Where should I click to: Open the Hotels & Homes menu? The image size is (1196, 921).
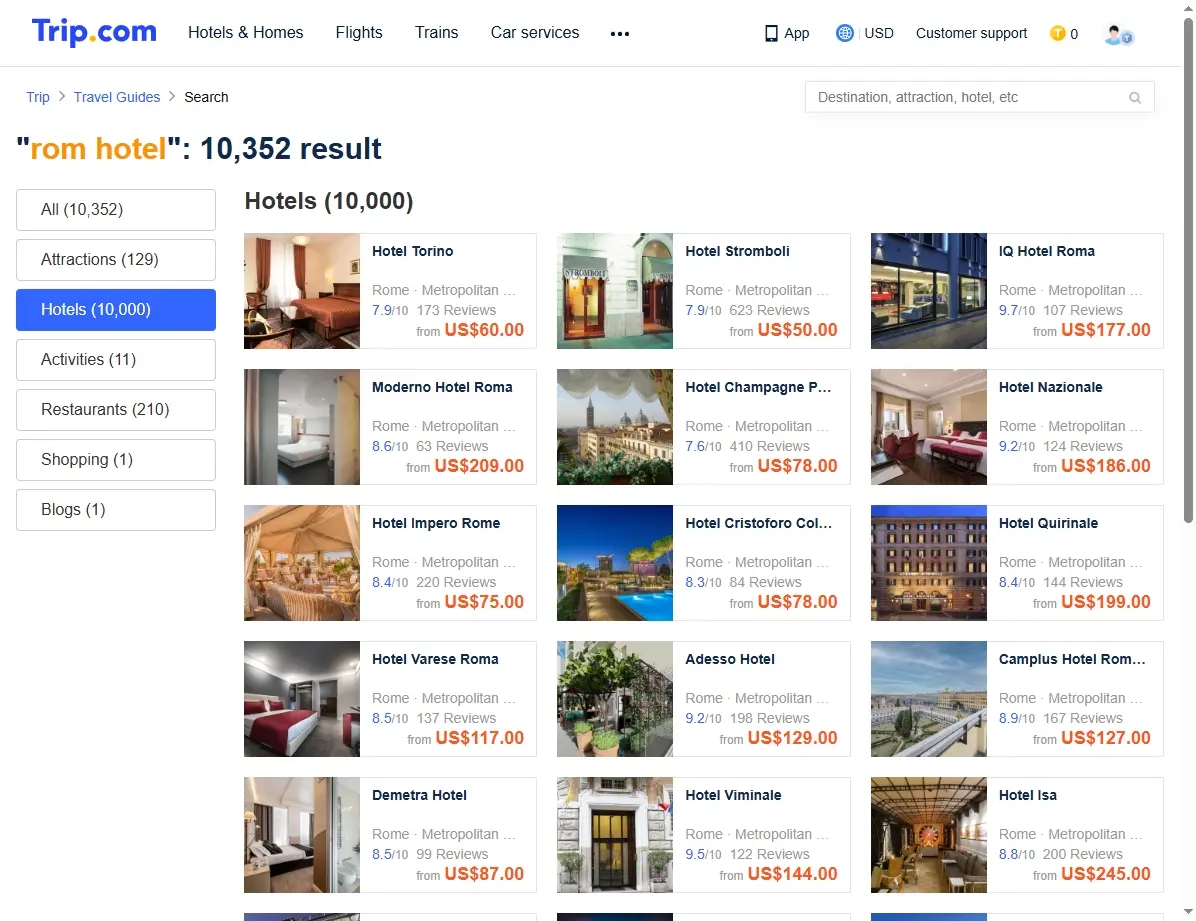pos(246,33)
